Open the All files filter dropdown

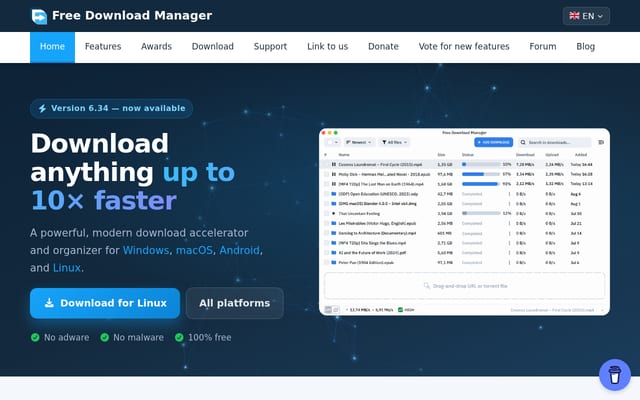click(394, 142)
